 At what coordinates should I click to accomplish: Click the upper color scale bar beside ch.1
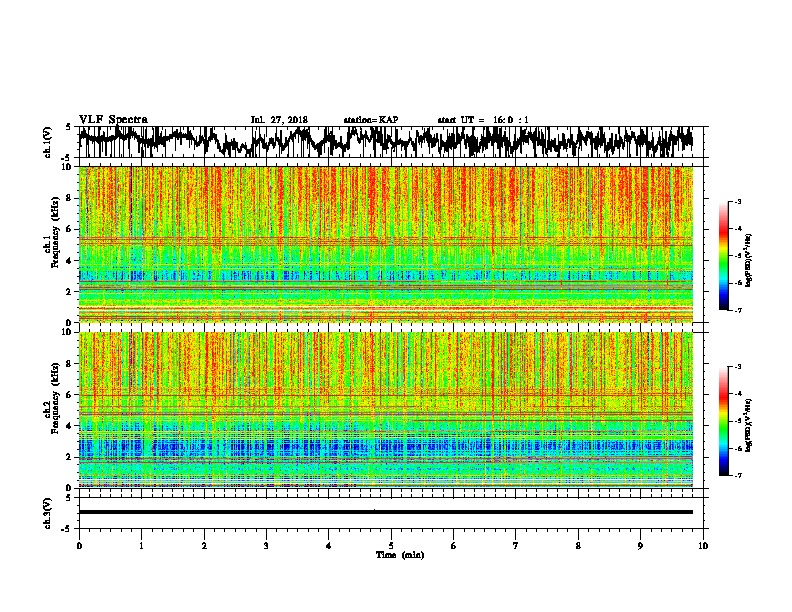[x=724, y=256]
